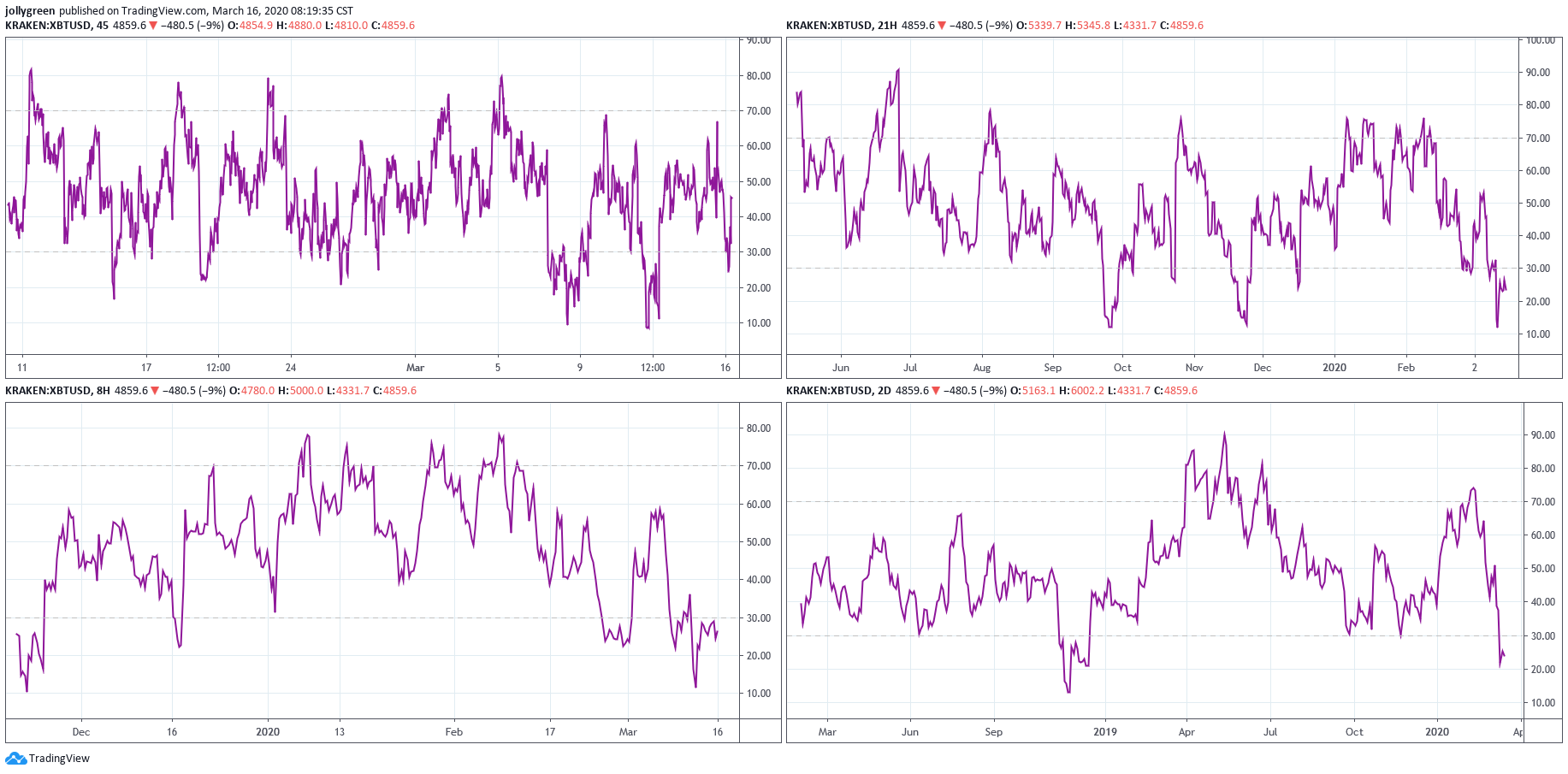Click the Jun label on the 21H chart axis

841,368
